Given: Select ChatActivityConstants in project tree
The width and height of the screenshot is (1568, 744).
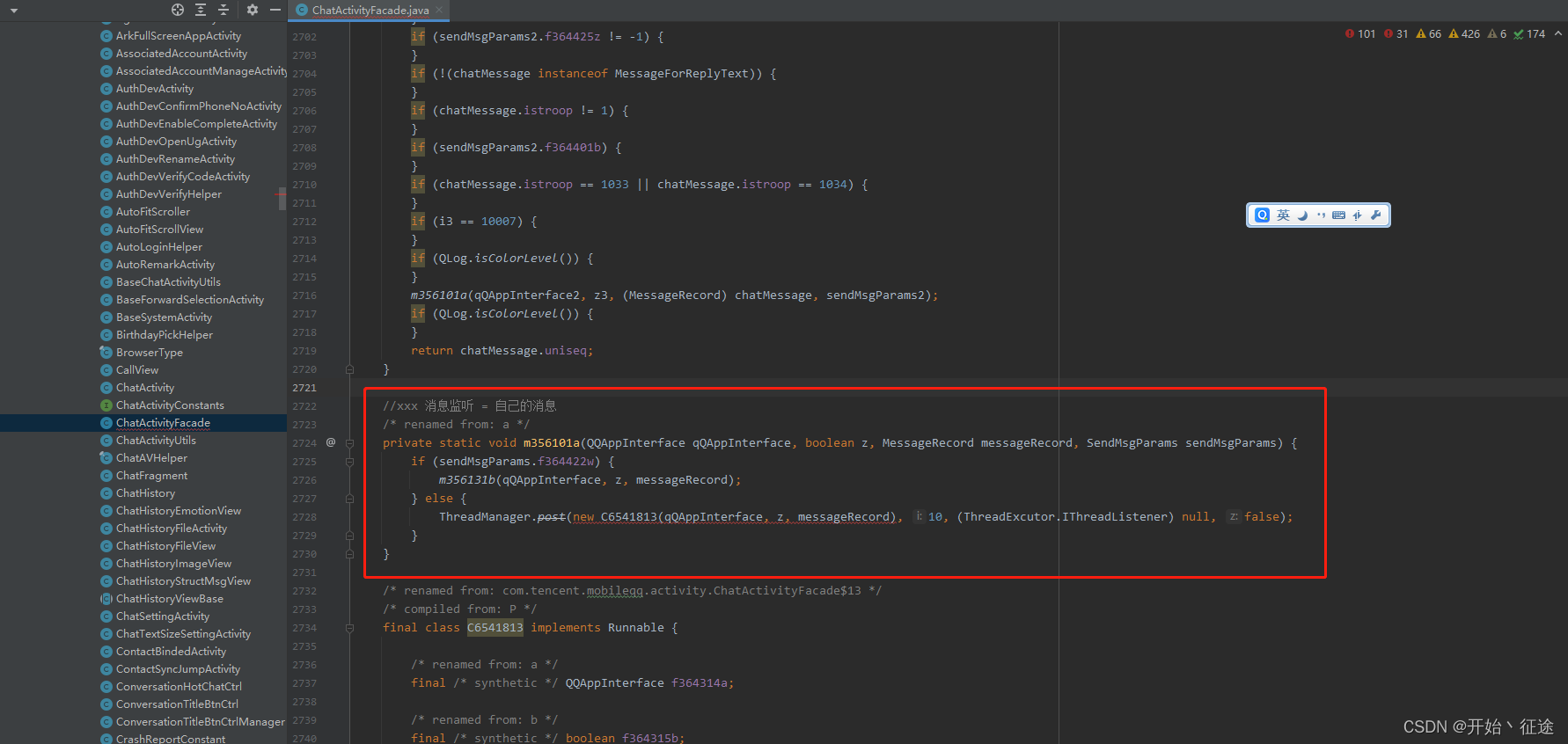Looking at the screenshot, I should 170,405.
